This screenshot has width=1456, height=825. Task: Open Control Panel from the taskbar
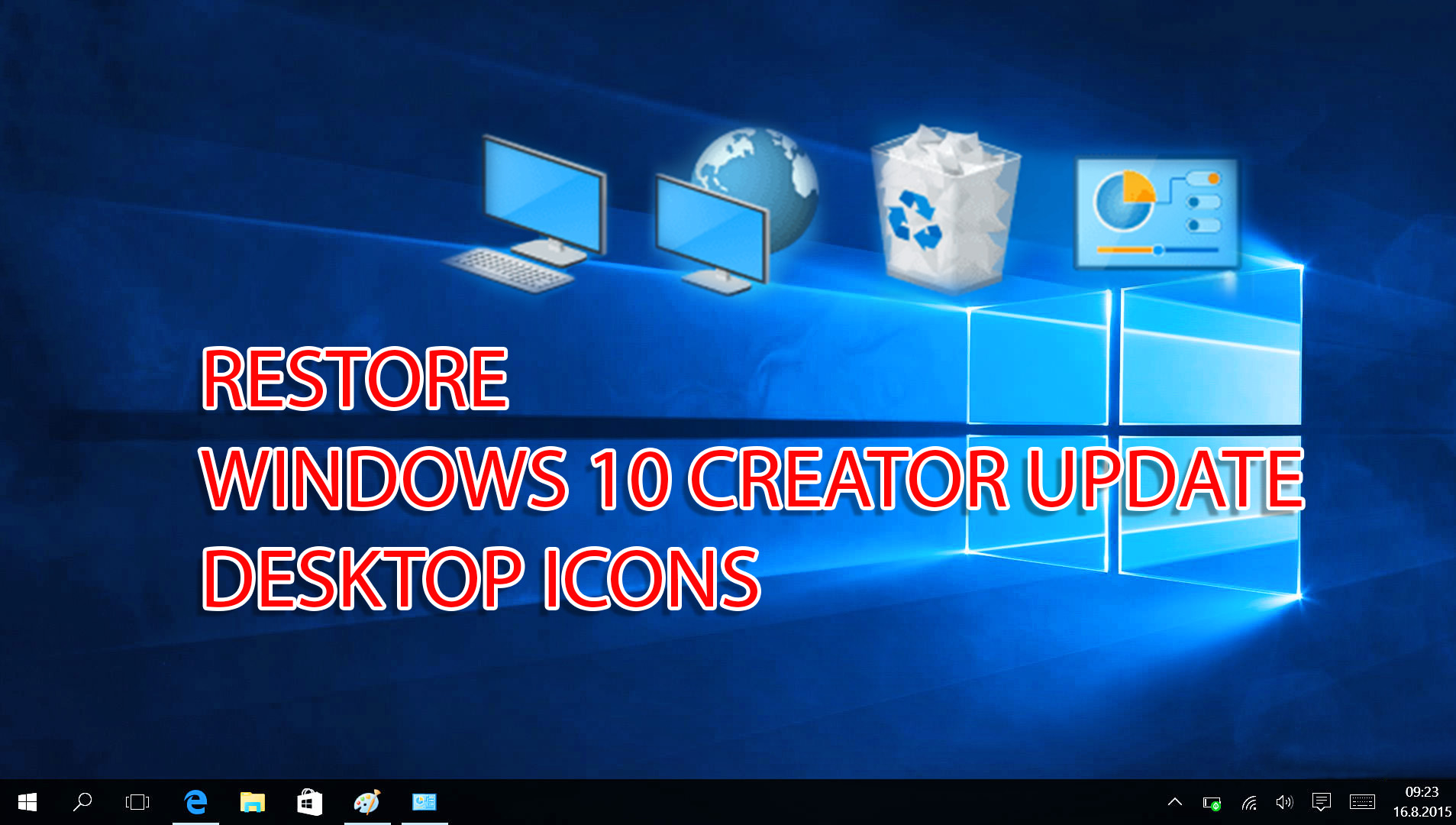(423, 803)
